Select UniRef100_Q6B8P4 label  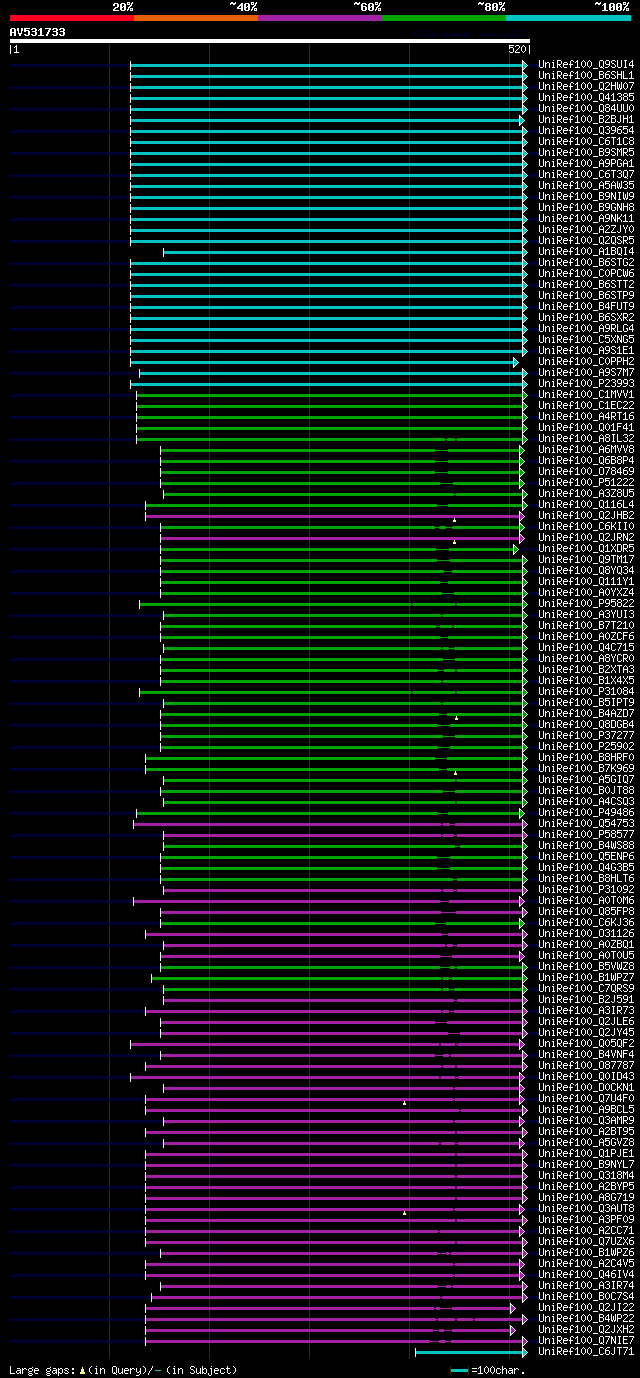[x=586, y=460]
